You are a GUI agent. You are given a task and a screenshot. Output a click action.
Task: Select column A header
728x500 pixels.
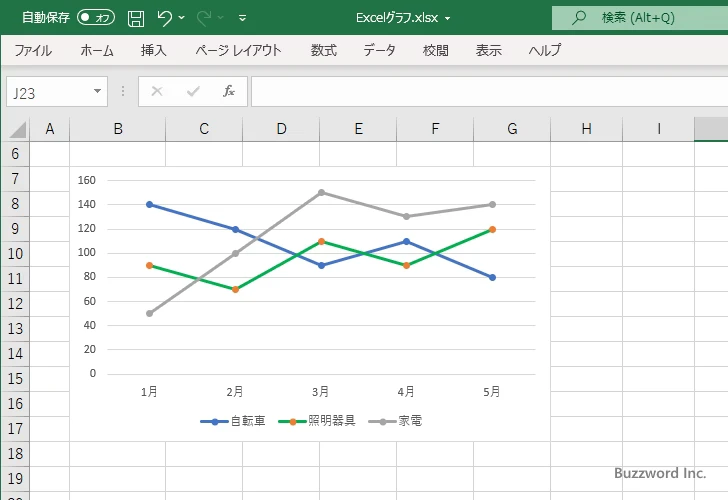pos(50,129)
